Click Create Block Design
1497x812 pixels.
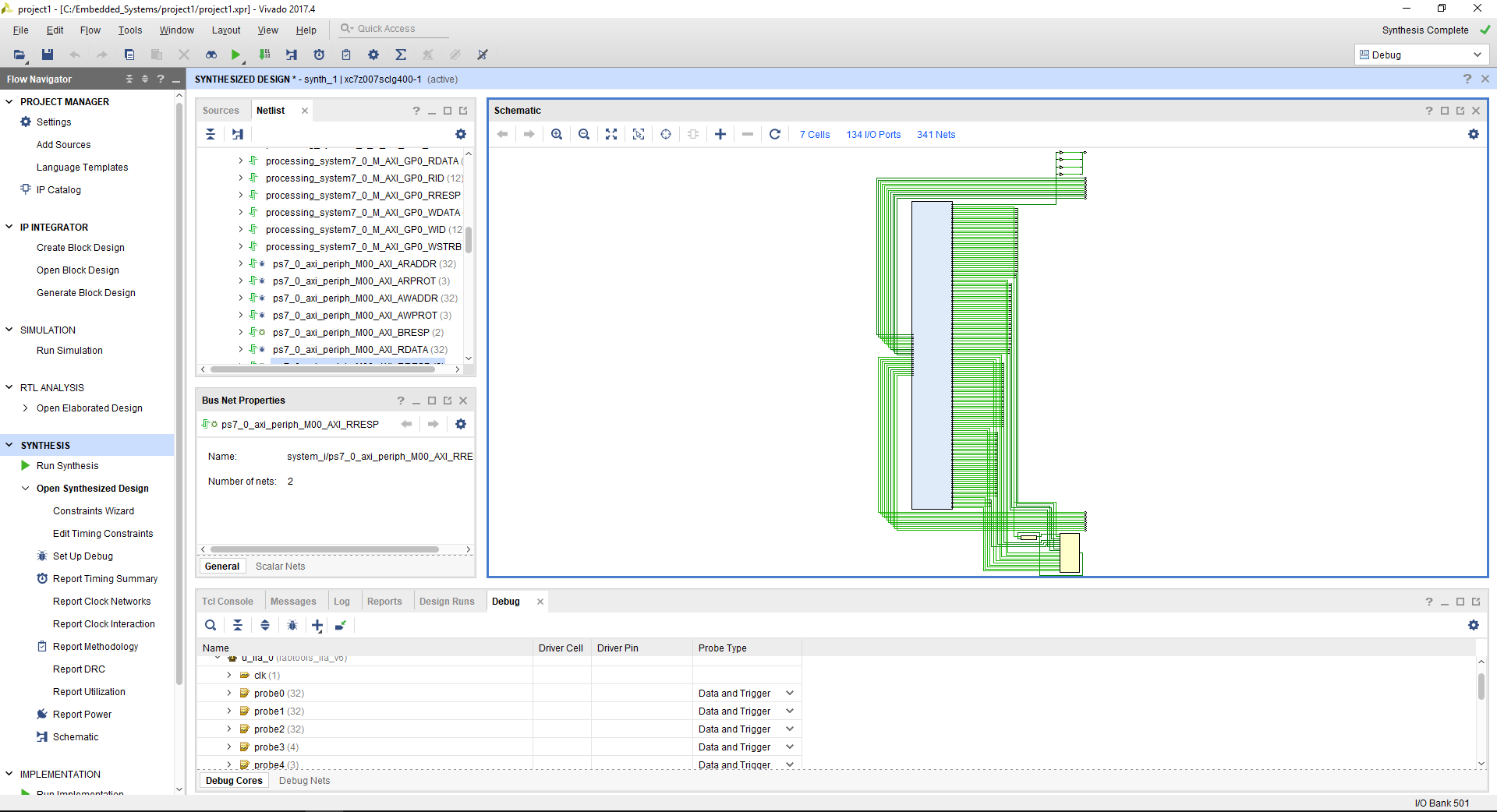[x=80, y=248]
